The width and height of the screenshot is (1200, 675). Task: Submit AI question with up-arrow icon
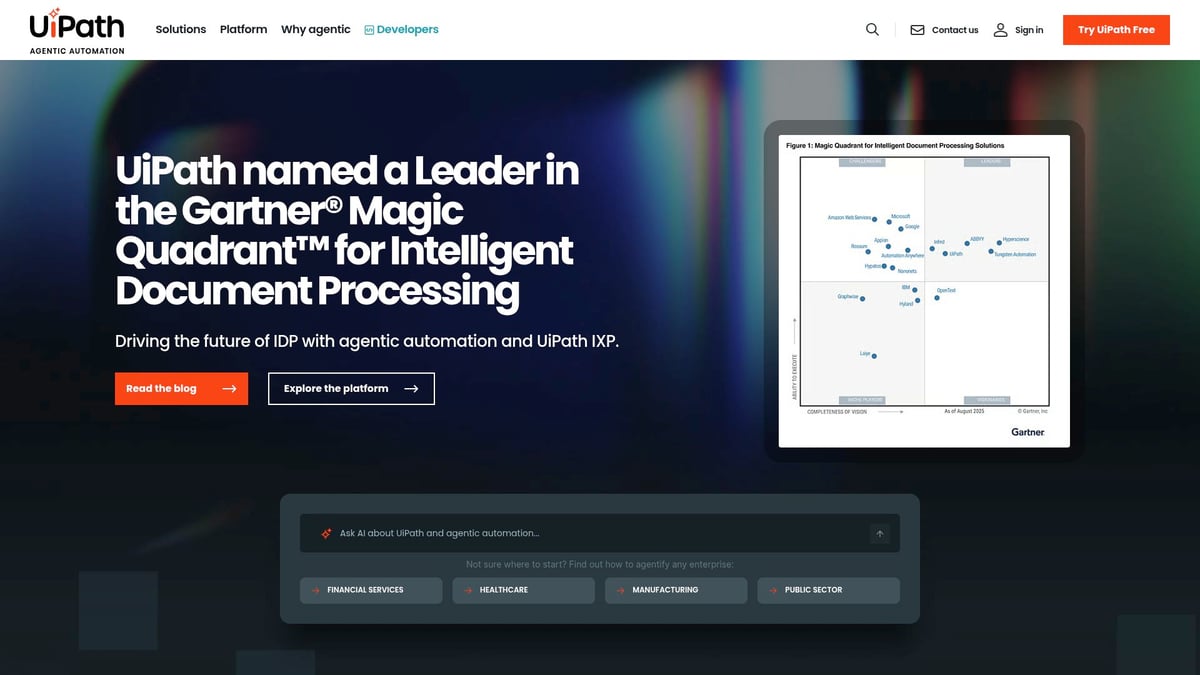pos(880,534)
